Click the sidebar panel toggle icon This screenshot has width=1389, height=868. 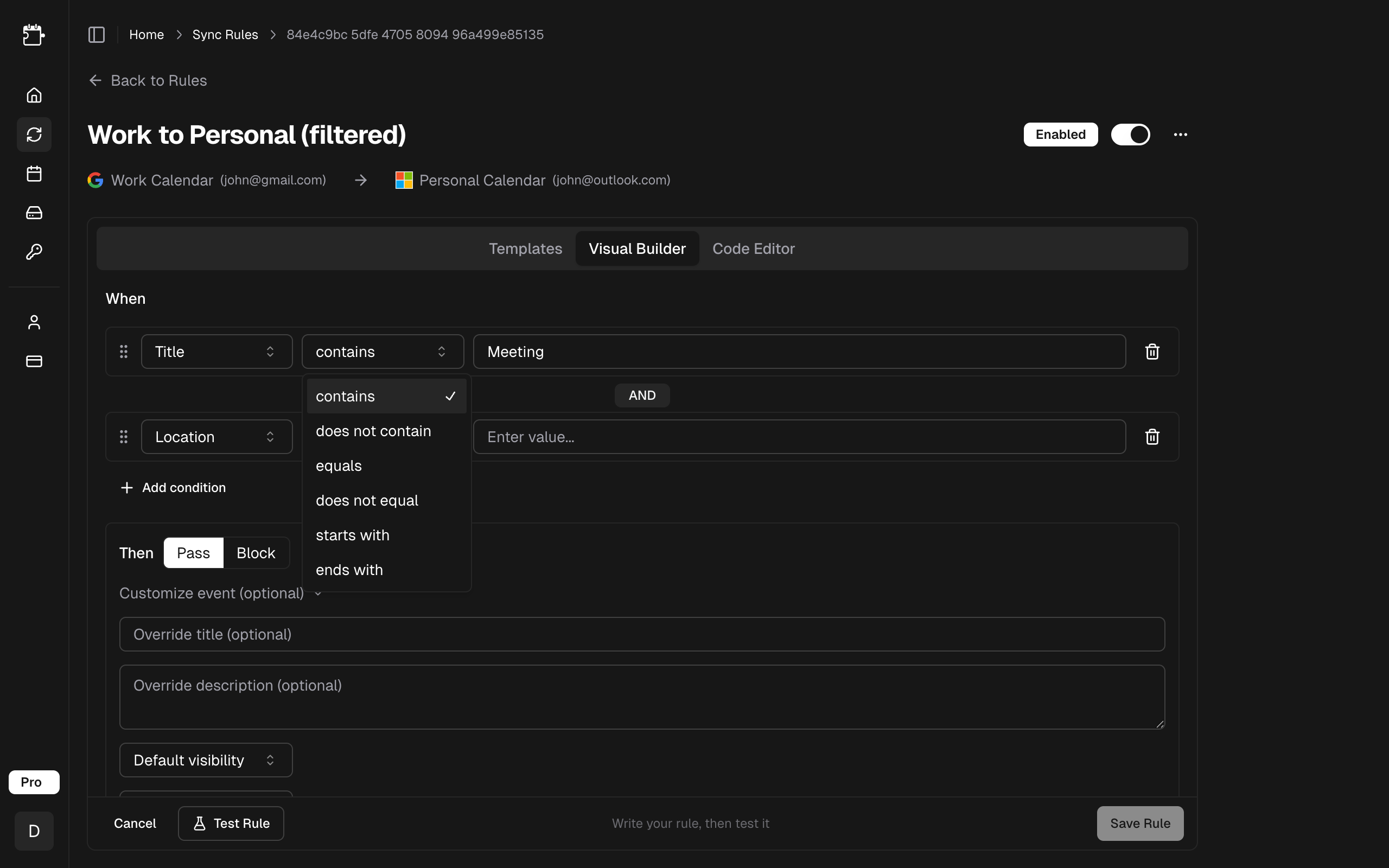click(x=97, y=34)
